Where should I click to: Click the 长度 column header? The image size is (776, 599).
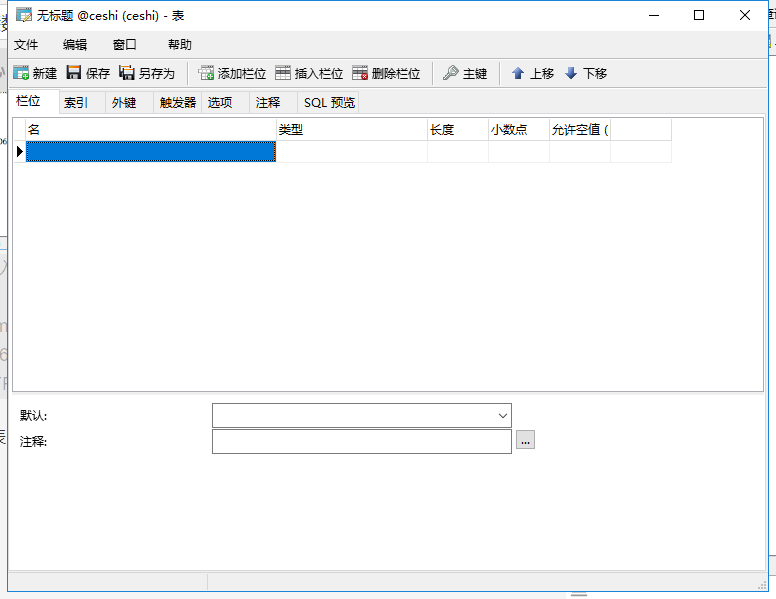458,130
